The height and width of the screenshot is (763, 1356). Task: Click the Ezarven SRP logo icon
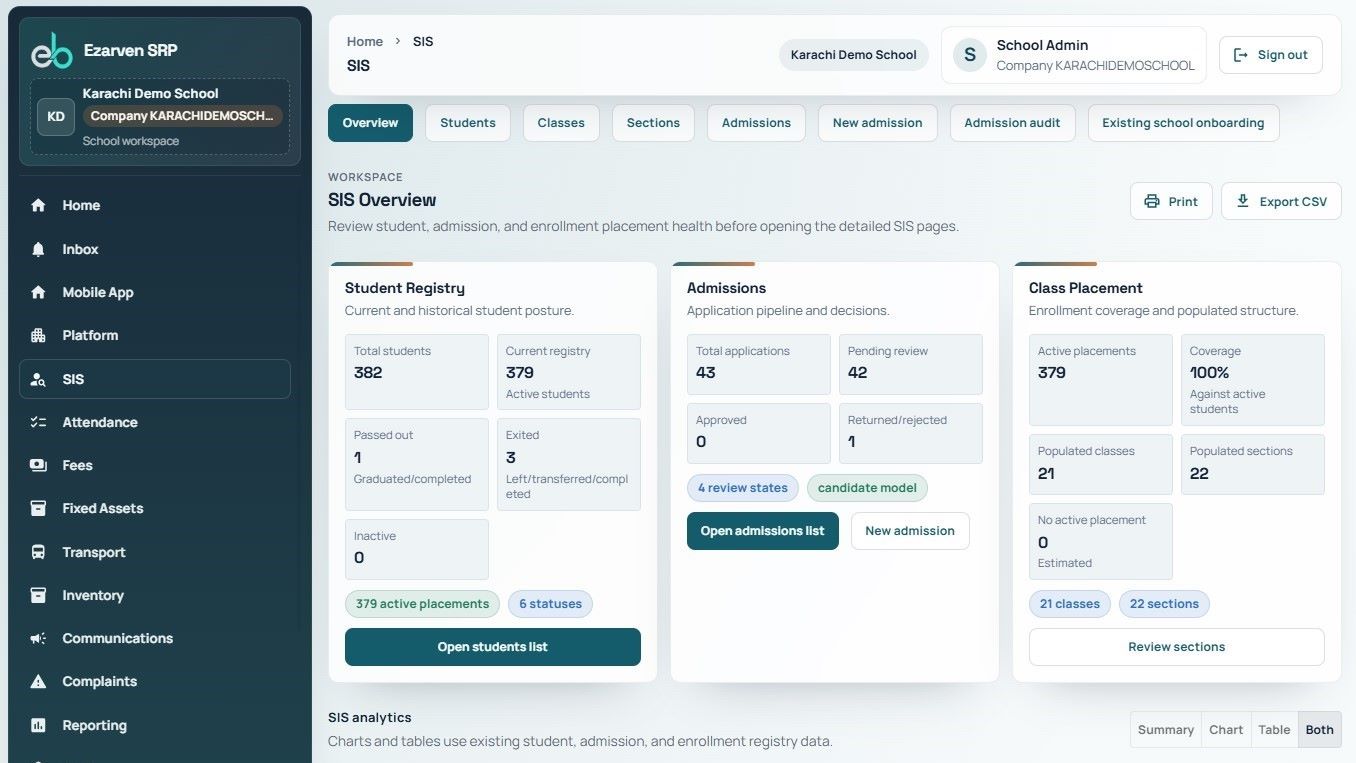tap(52, 50)
